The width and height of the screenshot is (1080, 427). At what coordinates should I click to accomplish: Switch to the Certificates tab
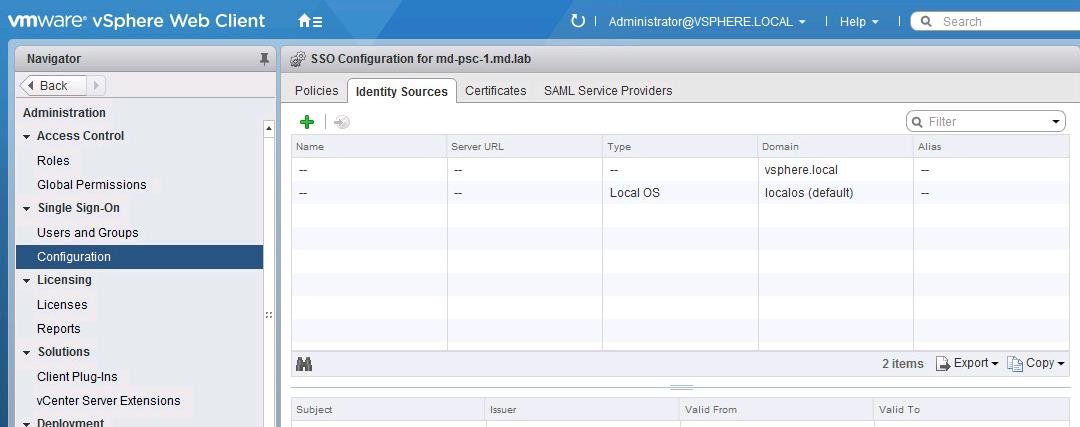pyautogui.click(x=495, y=91)
